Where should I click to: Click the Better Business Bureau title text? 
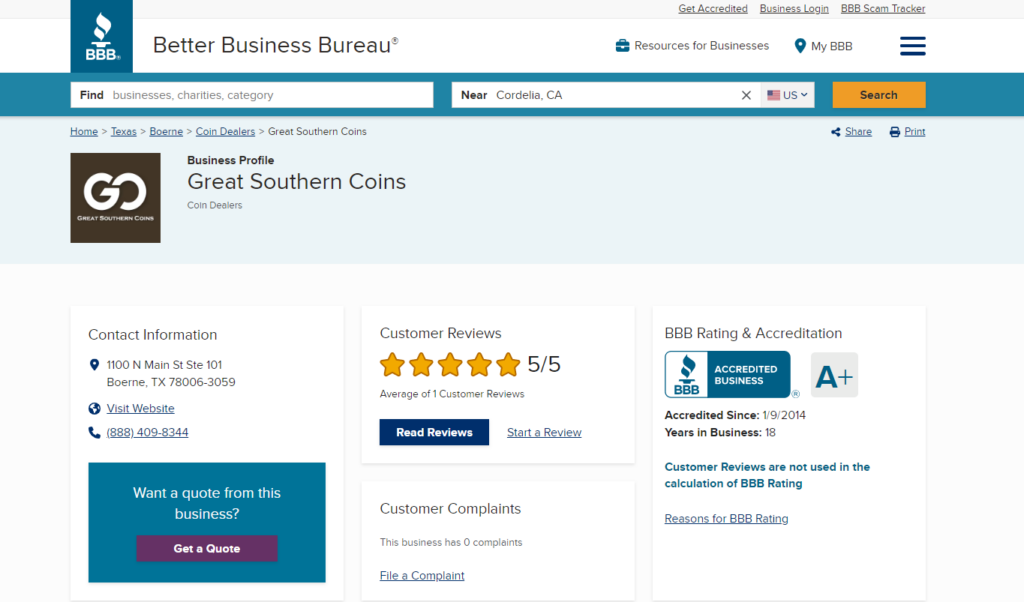pos(276,45)
